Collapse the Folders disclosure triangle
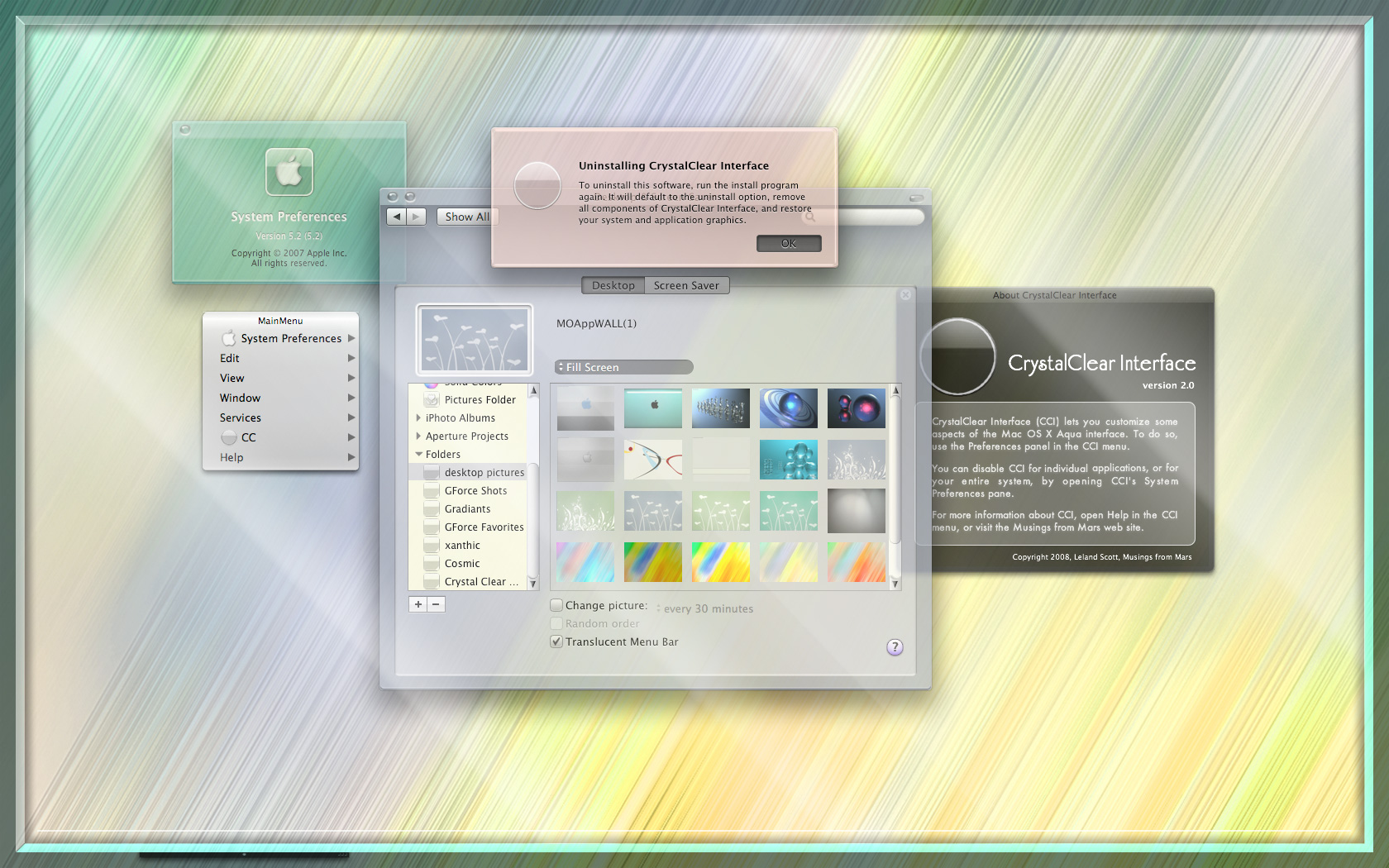This screenshot has width=1389, height=868. (418, 455)
